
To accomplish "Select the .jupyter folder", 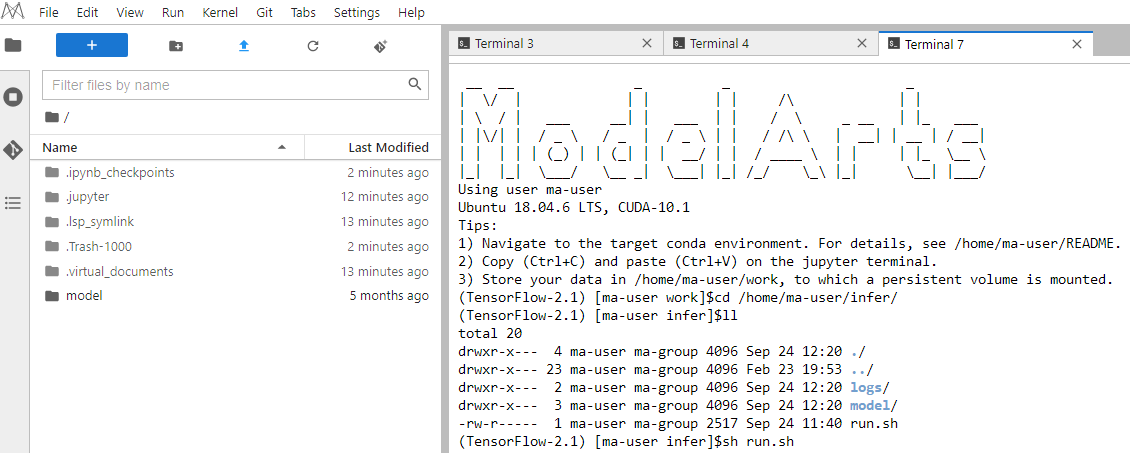I will tap(236, 197).
